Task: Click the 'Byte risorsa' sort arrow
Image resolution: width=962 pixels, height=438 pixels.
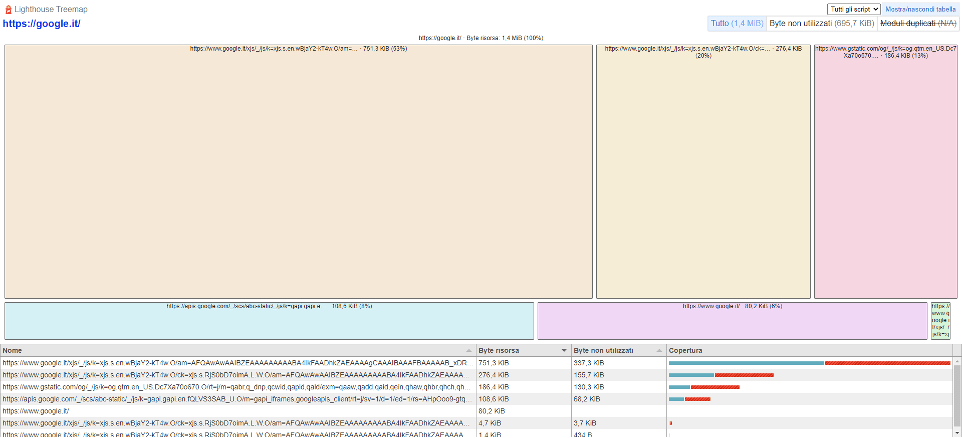Action: pyautogui.click(x=564, y=351)
